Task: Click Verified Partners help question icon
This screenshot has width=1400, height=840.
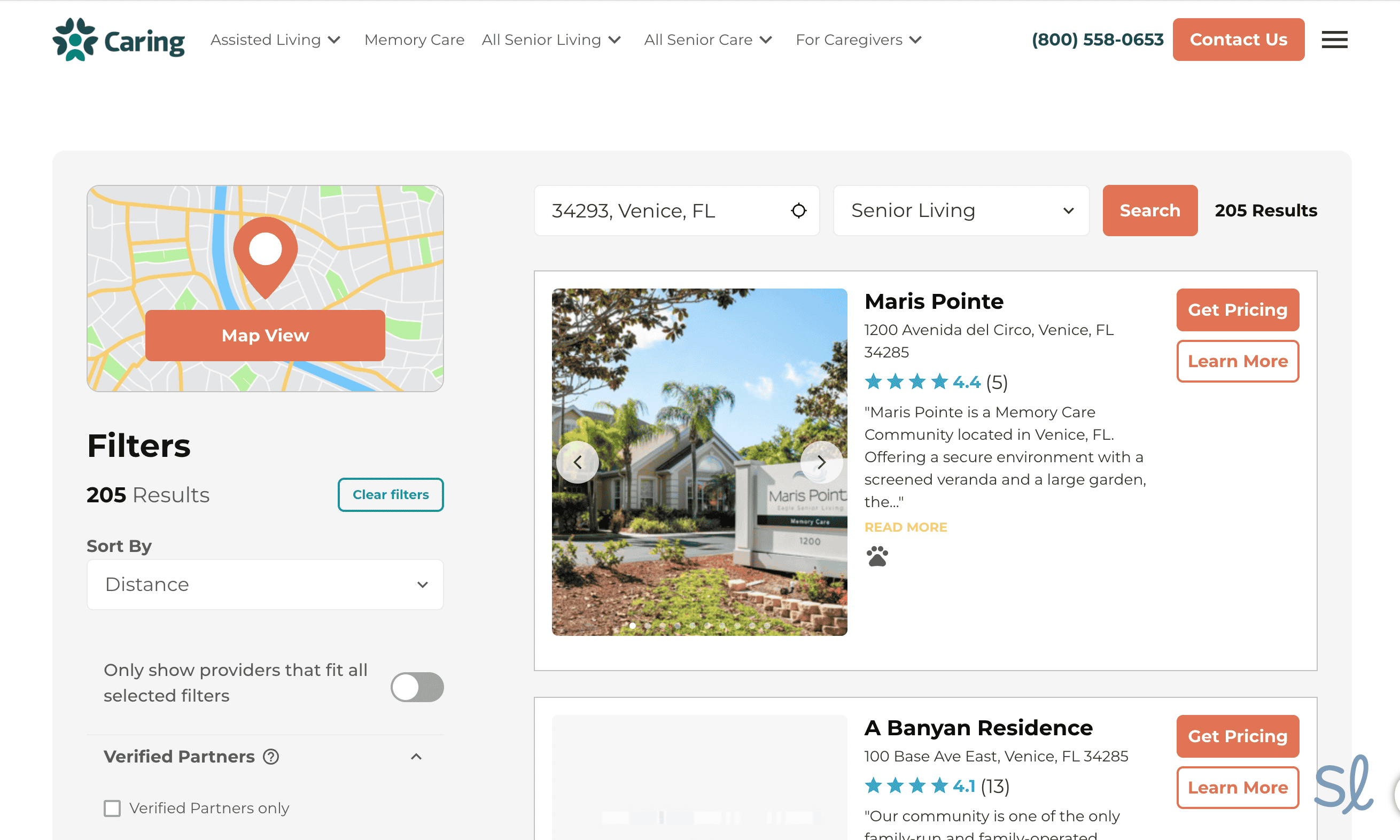Action: pos(271,756)
